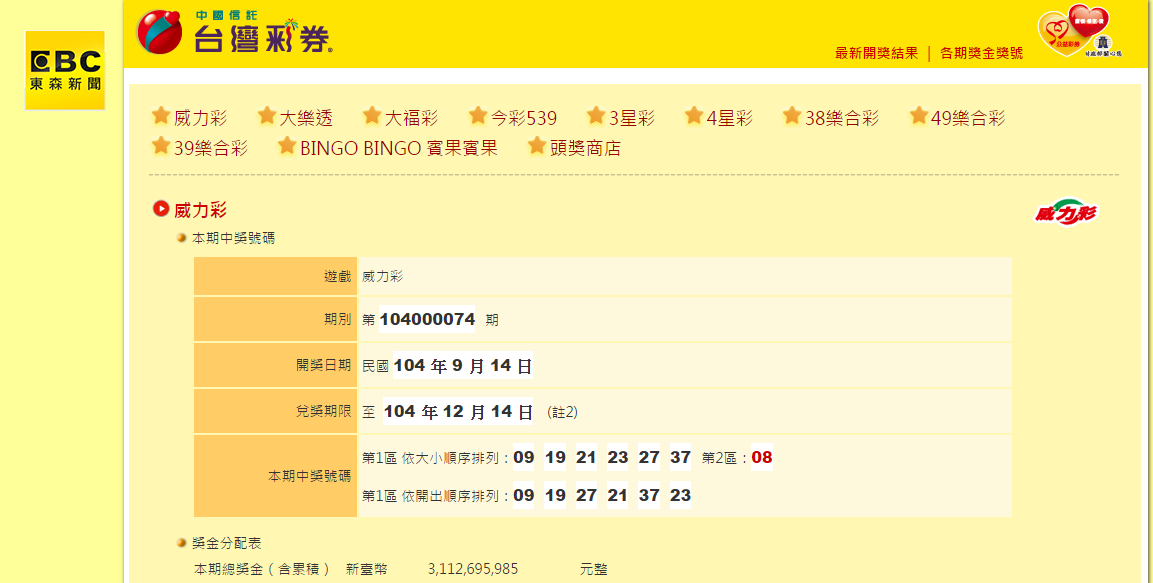Click the draw number 104000074
Viewport: 1153px width, 583px height.
click(x=427, y=320)
